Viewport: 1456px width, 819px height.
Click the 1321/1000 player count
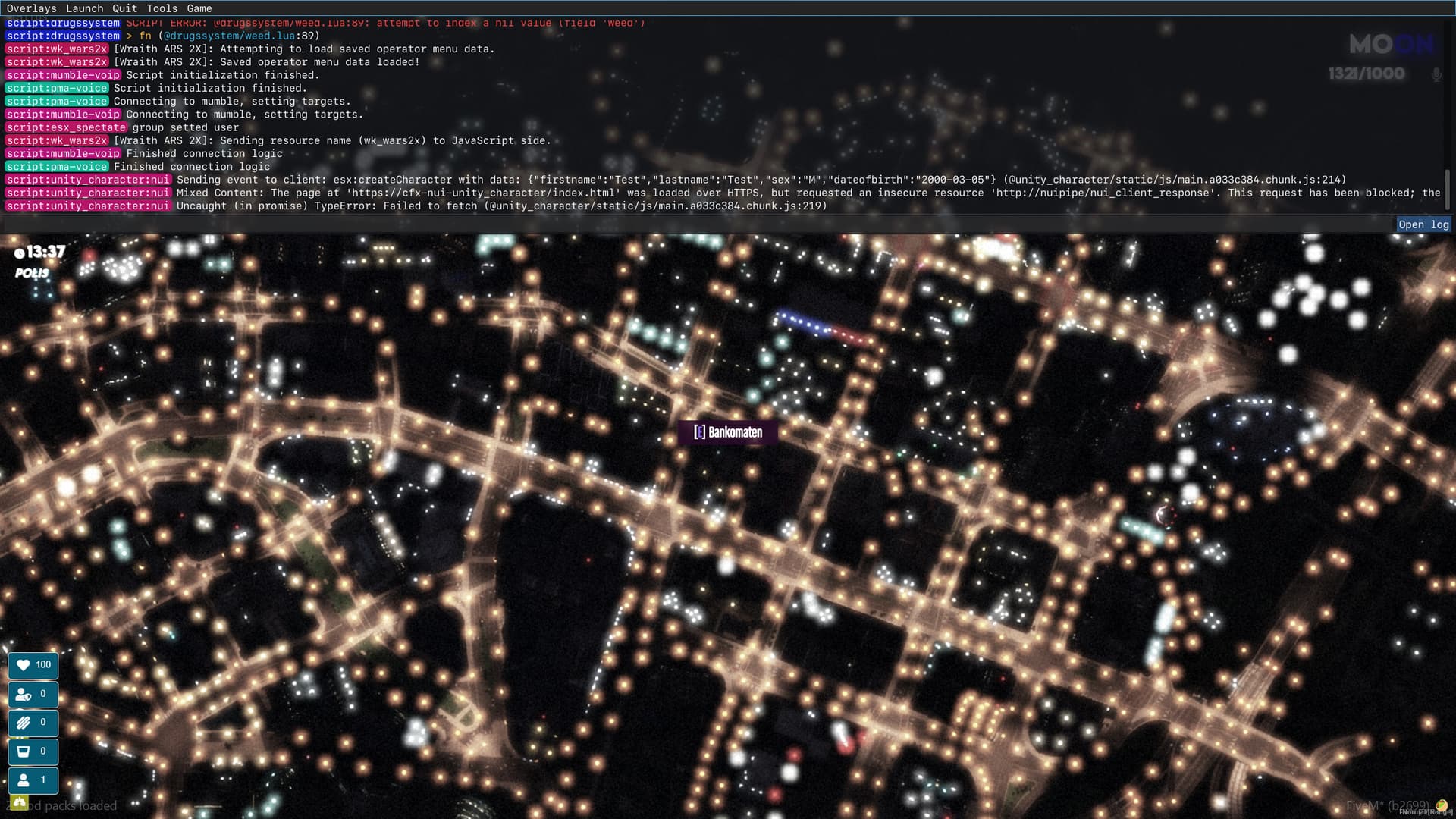click(x=1366, y=74)
